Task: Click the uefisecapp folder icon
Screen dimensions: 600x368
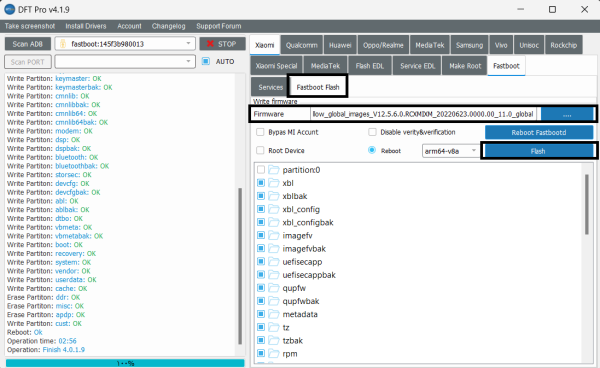Action: (273, 262)
